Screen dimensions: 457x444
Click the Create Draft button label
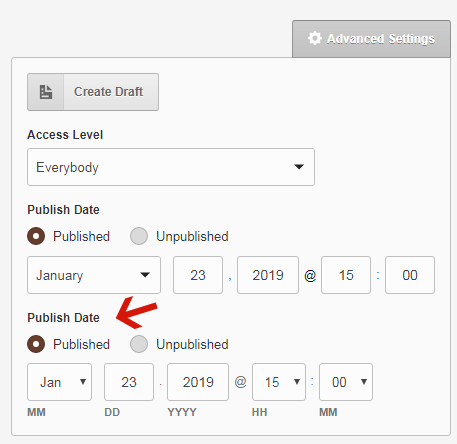tap(108, 92)
